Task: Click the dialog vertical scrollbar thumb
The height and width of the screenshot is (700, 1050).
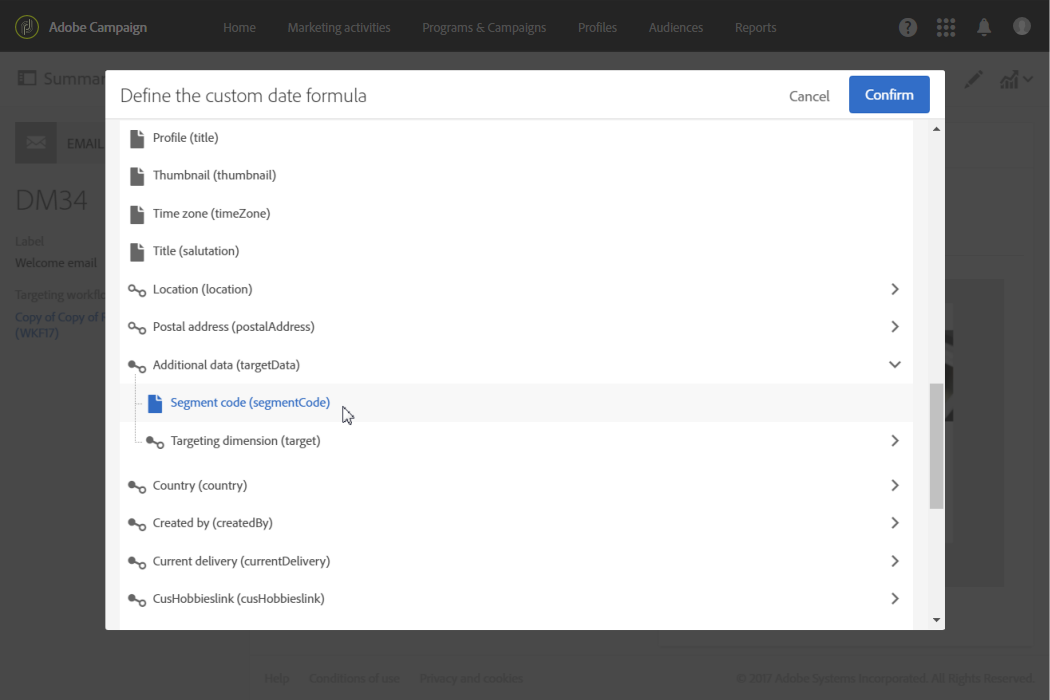Action: click(936, 445)
